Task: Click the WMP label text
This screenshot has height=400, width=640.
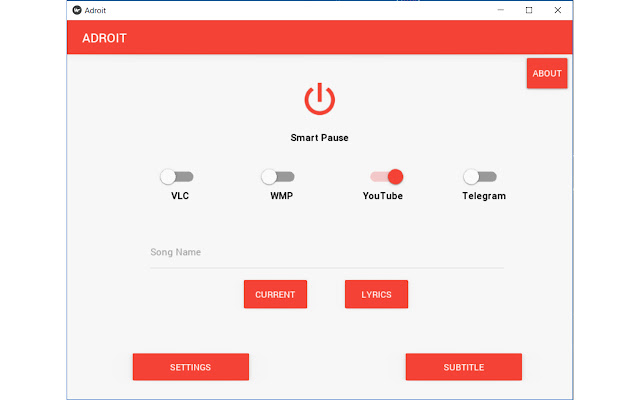Action: (x=282, y=196)
